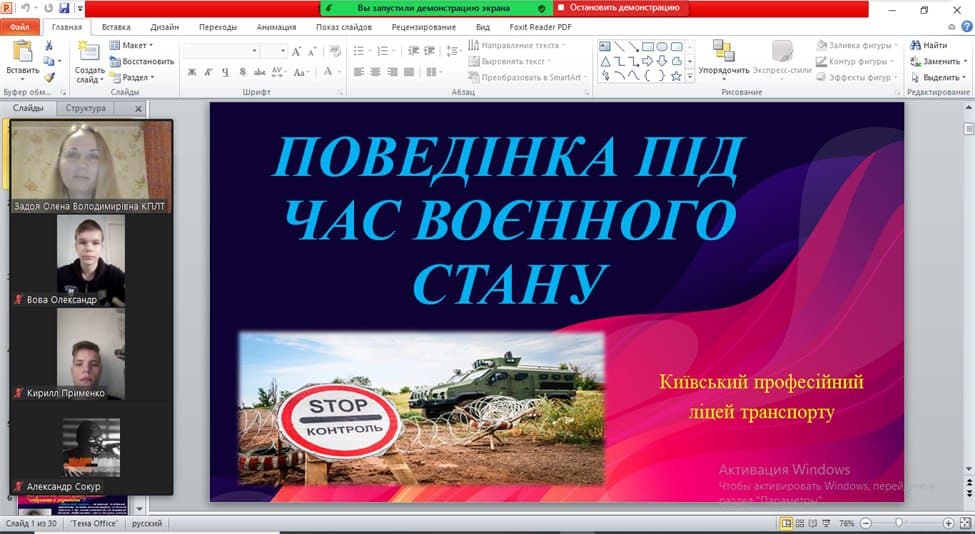The image size is (975, 534).
Task: Click the Center text alignment icon
Action: coord(376,72)
